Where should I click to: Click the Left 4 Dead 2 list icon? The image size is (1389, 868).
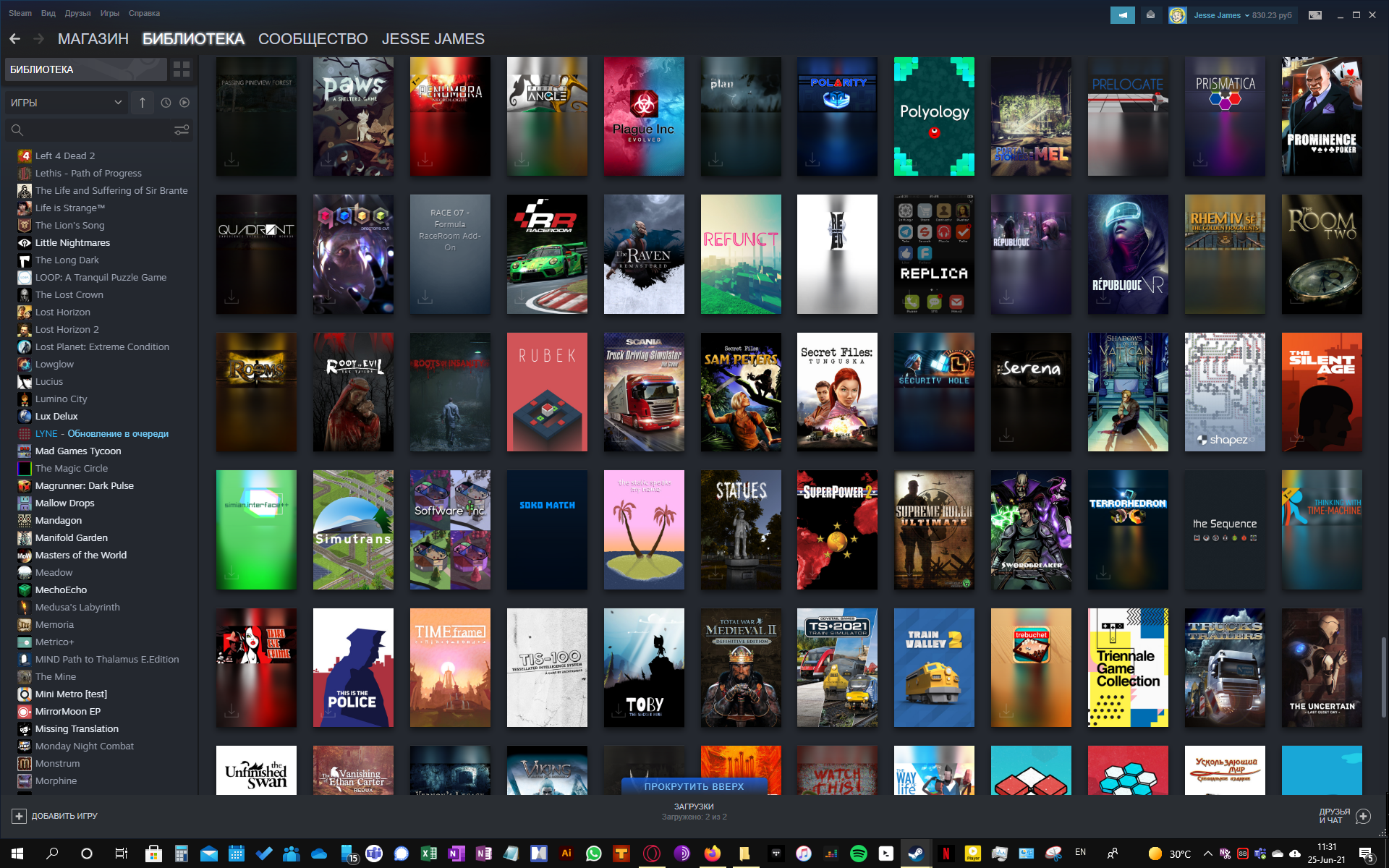(25, 156)
